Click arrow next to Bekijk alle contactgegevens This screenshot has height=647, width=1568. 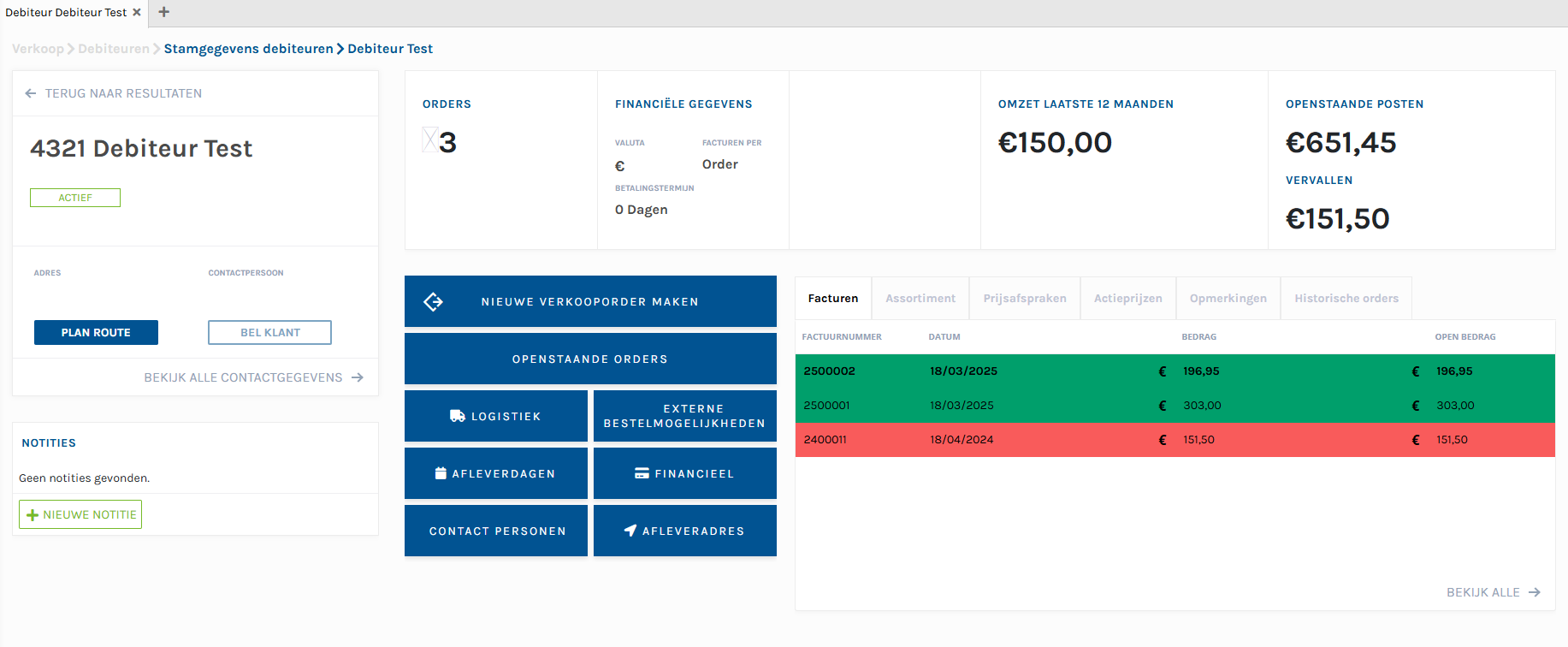click(358, 377)
